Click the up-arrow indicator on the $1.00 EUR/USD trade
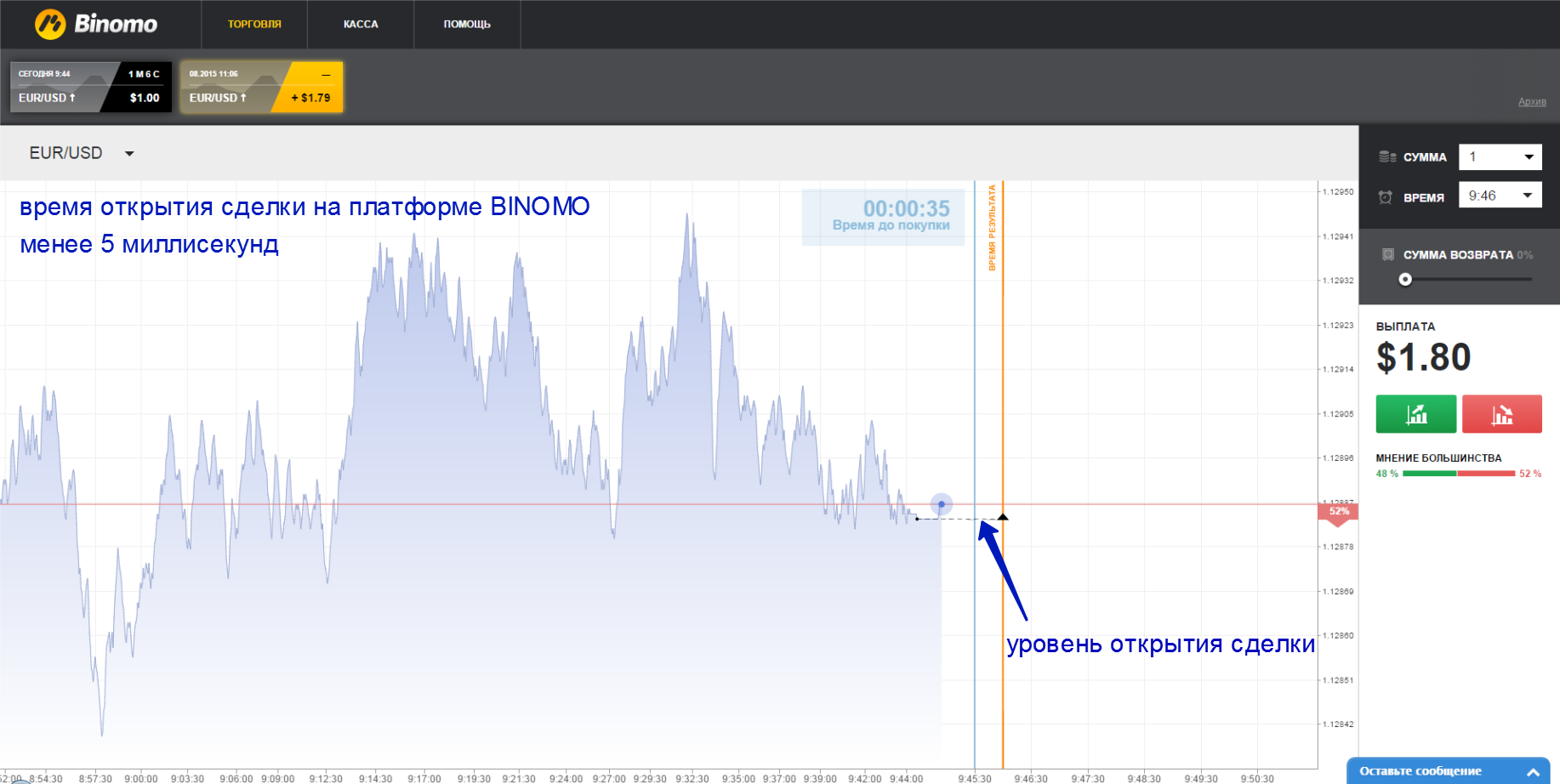This screenshot has width=1560, height=784. (74, 97)
